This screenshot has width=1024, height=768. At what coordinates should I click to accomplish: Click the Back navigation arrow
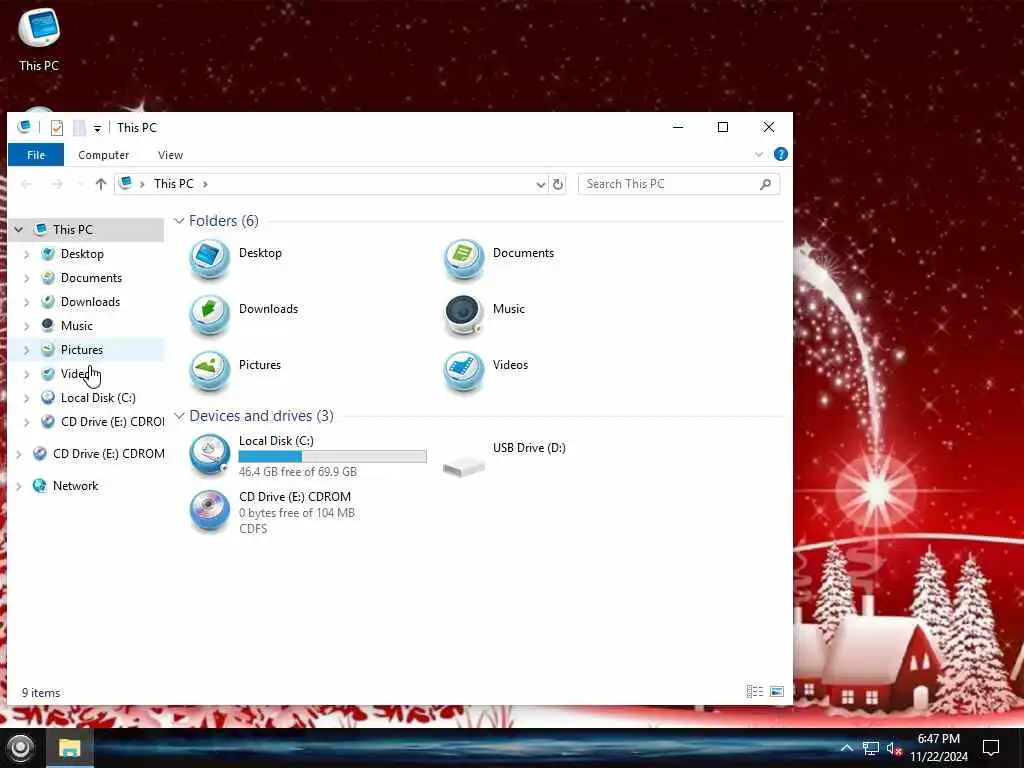tap(27, 184)
